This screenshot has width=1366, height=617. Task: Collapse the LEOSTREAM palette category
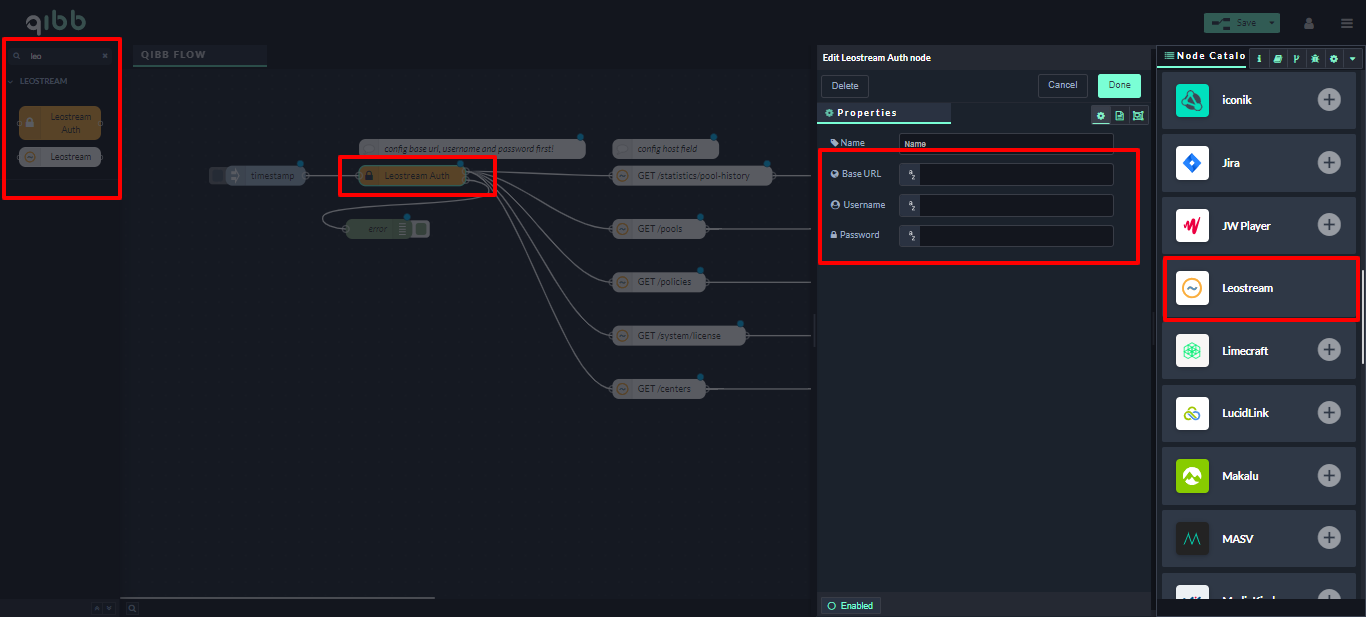pyautogui.click(x=42, y=81)
